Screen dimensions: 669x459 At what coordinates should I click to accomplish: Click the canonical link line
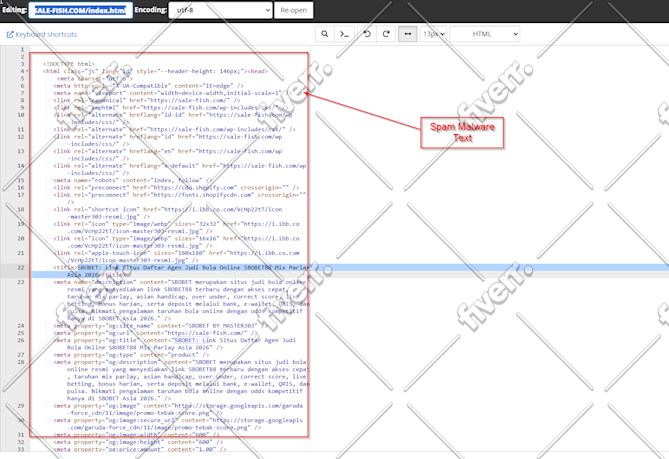pos(147,100)
